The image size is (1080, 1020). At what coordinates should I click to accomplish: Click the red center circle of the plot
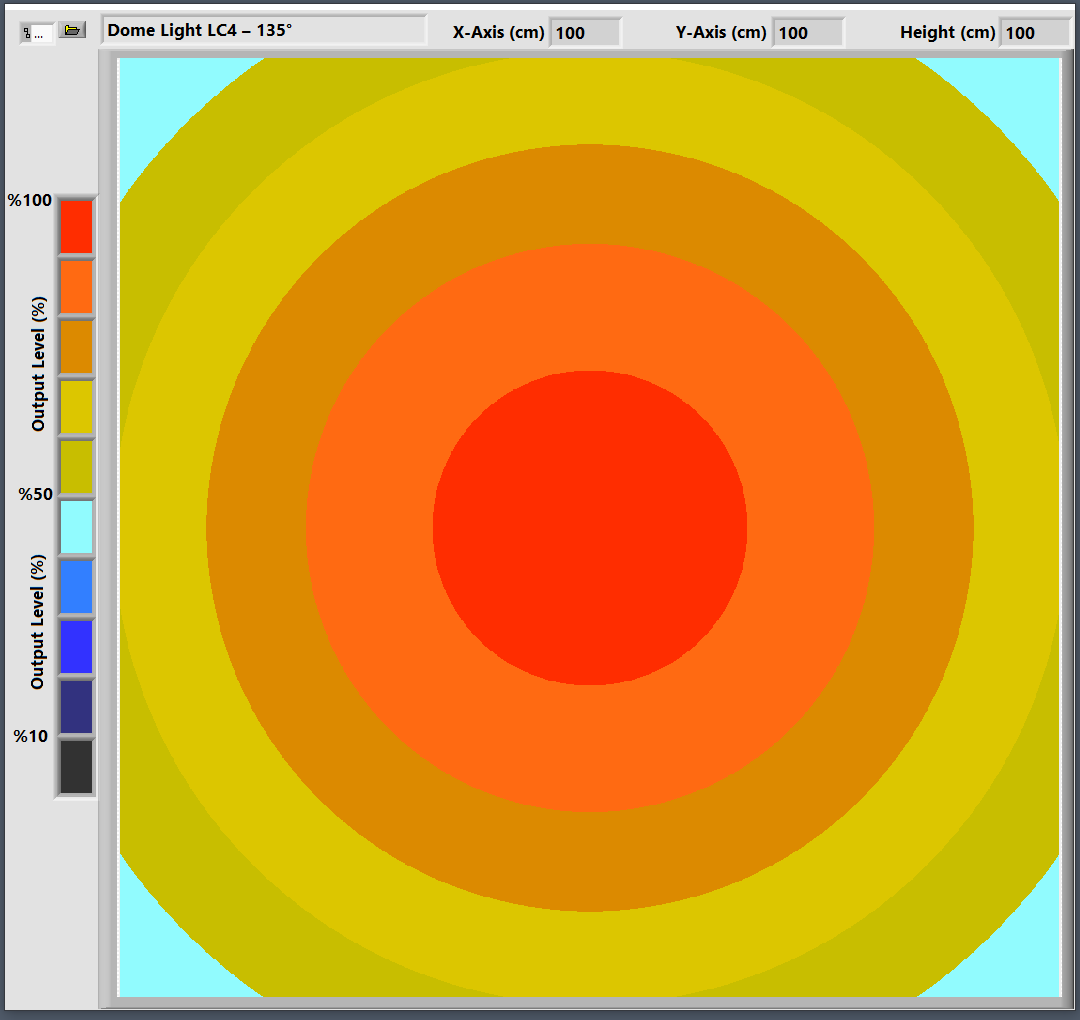pyautogui.click(x=590, y=528)
